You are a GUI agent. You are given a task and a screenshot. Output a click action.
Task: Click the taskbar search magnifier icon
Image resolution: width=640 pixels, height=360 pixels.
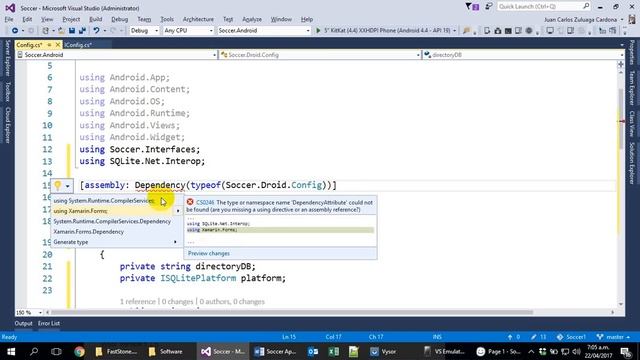click(34, 351)
